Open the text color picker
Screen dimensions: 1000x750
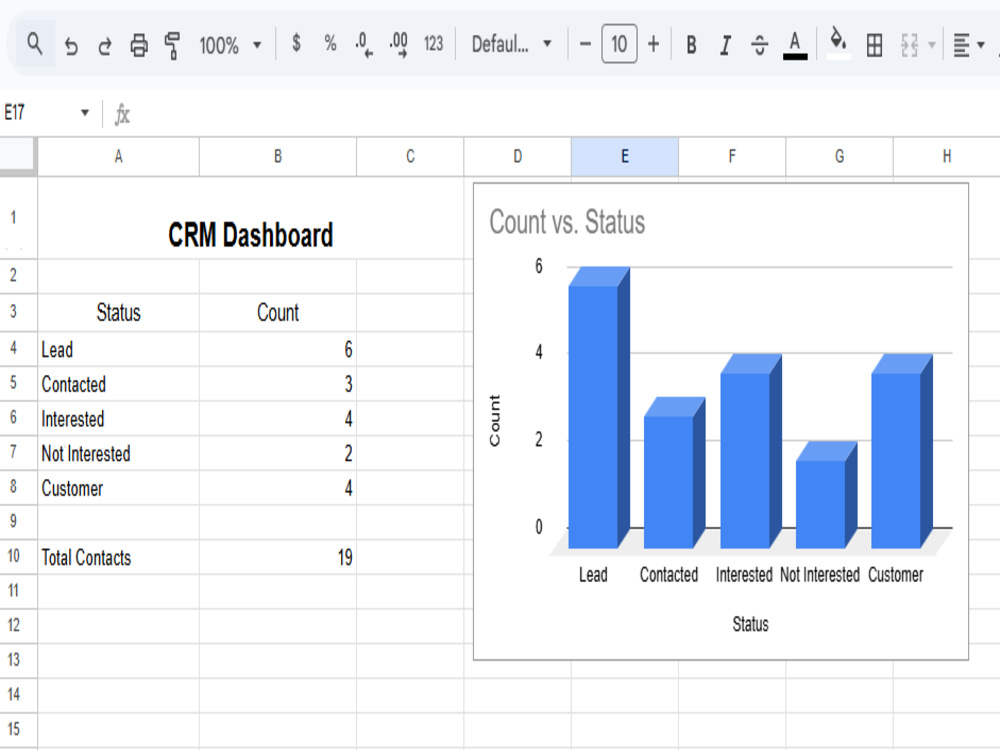click(795, 45)
